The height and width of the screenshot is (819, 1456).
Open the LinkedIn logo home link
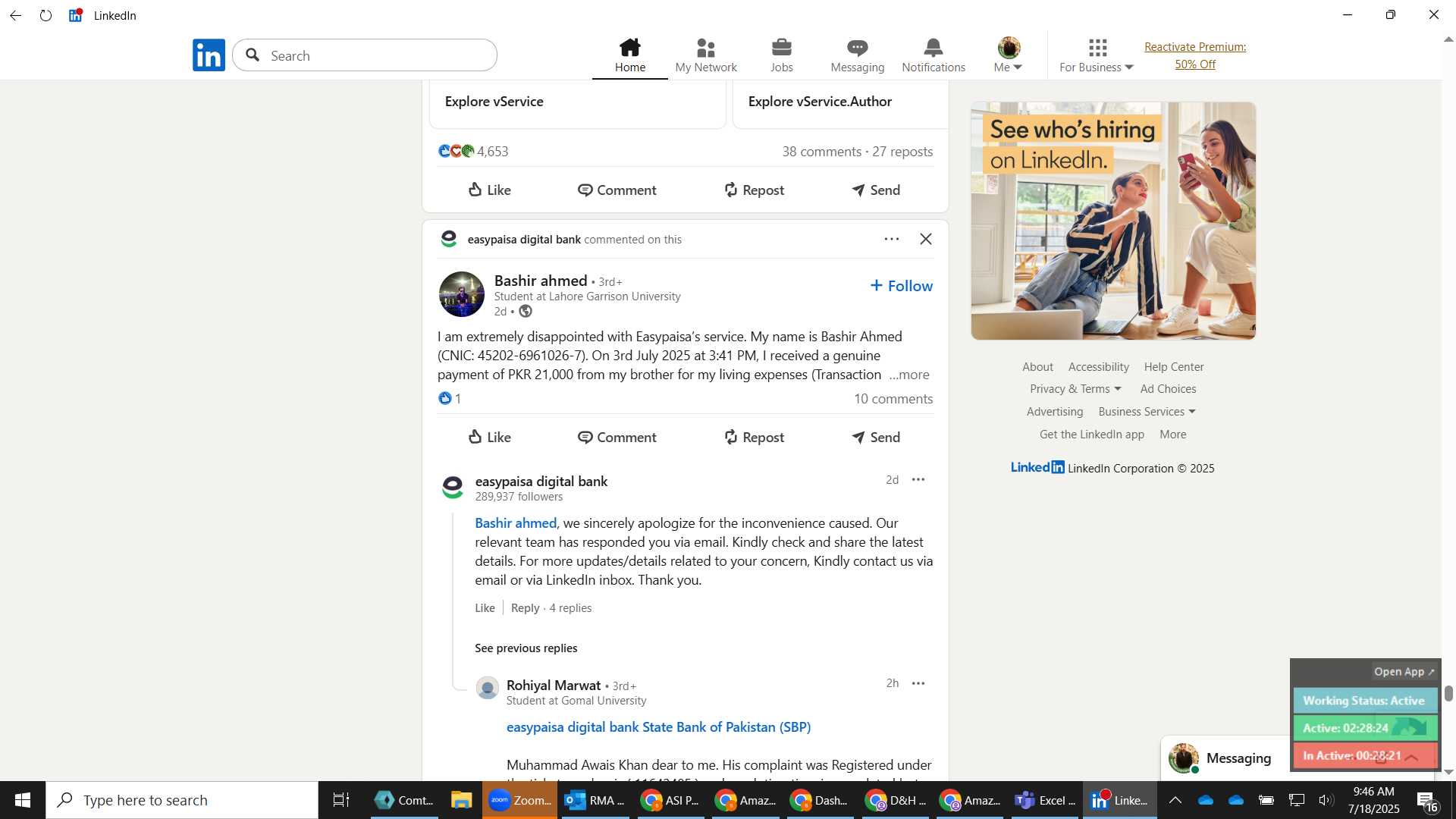[x=209, y=55]
